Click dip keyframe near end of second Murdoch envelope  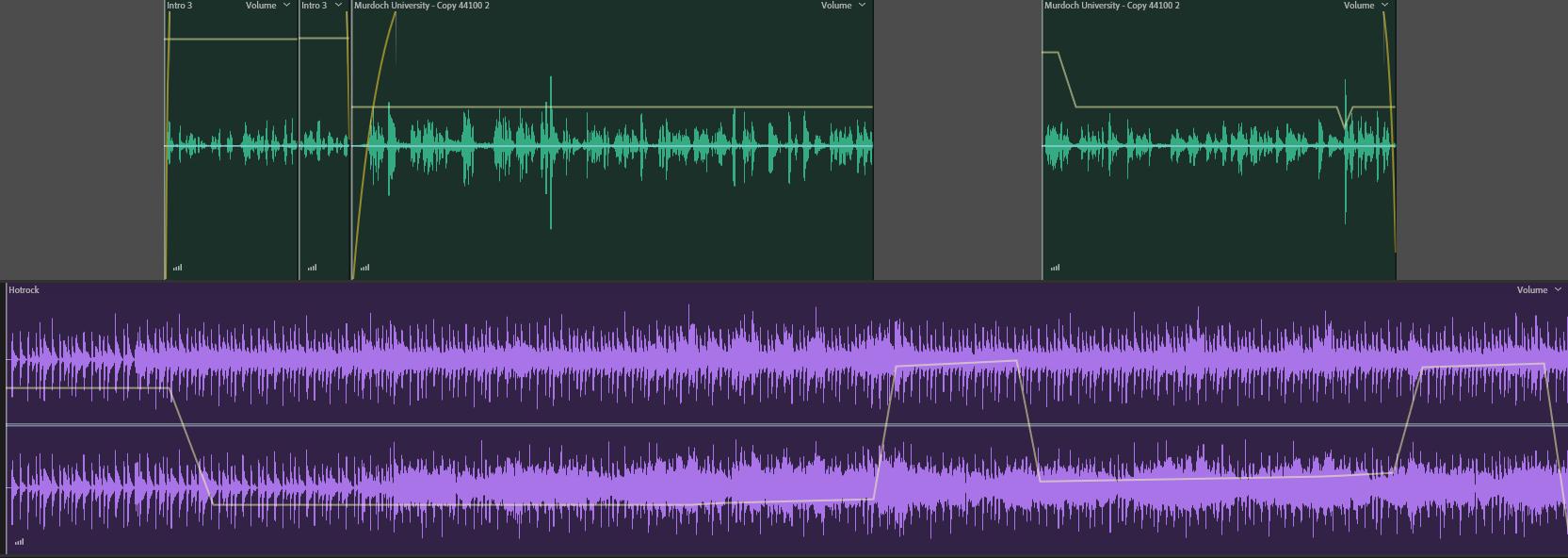point(1345,128)
